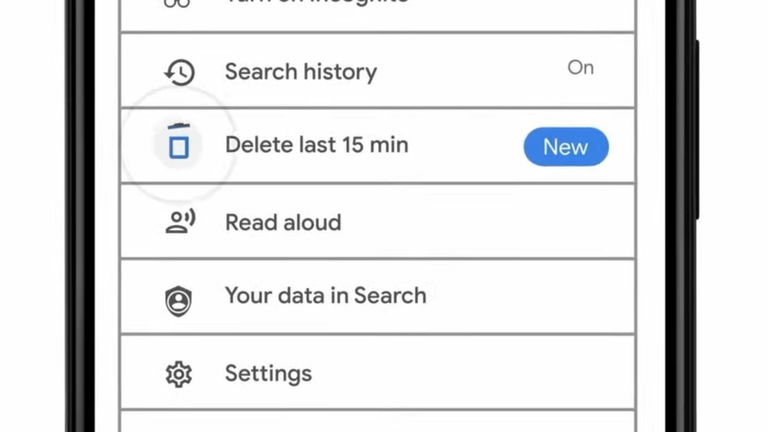Tap the circular ripple highlight around trash icon

178,145
